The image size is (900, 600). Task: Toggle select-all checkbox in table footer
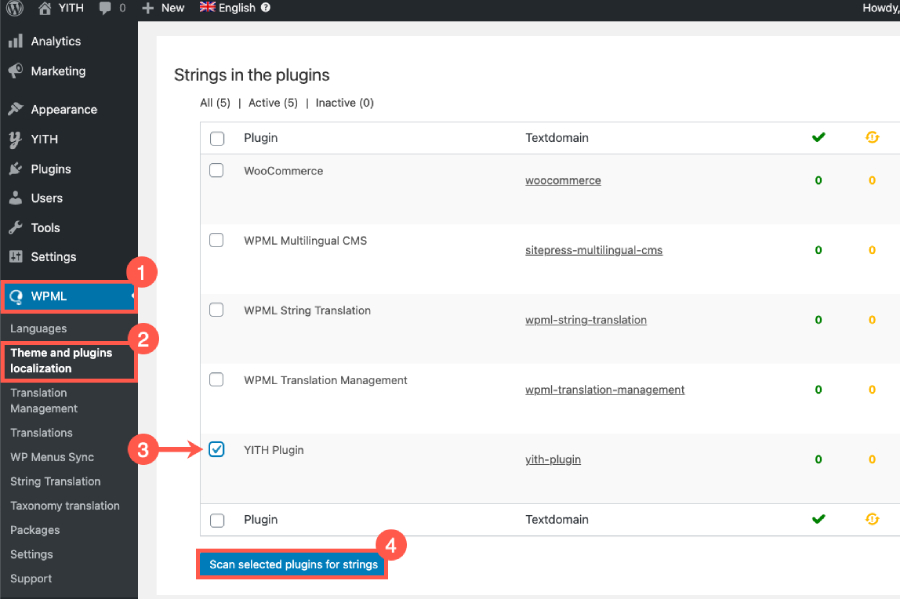217,520
